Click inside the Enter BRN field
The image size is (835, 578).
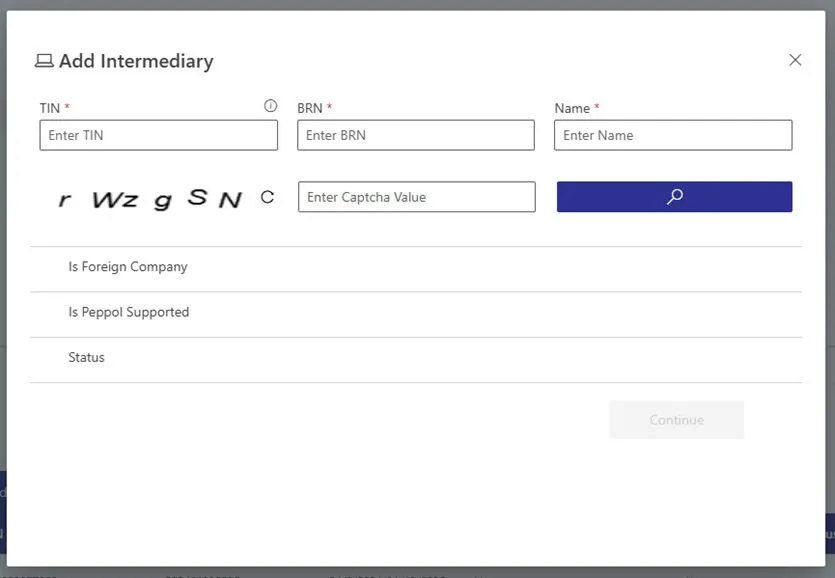coord(415,134)
